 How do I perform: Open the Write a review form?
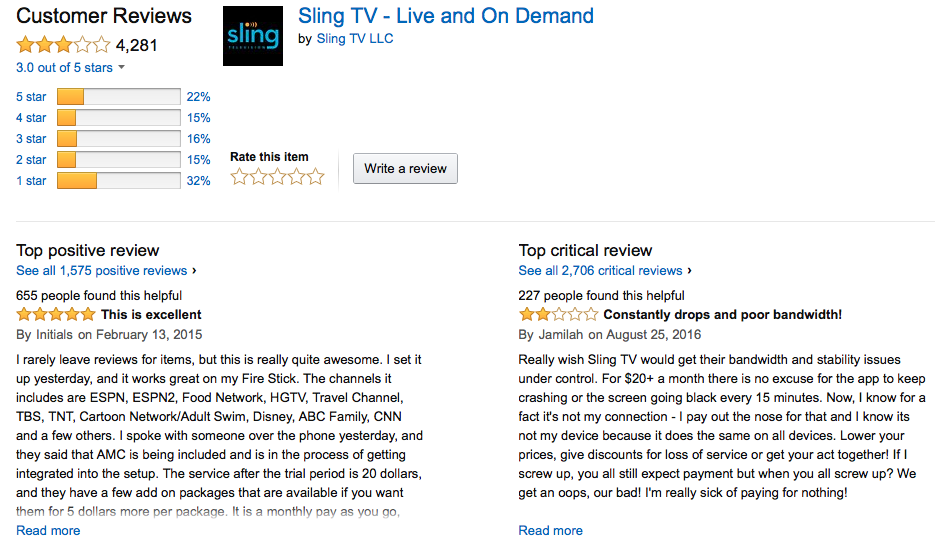pos(405,169)
